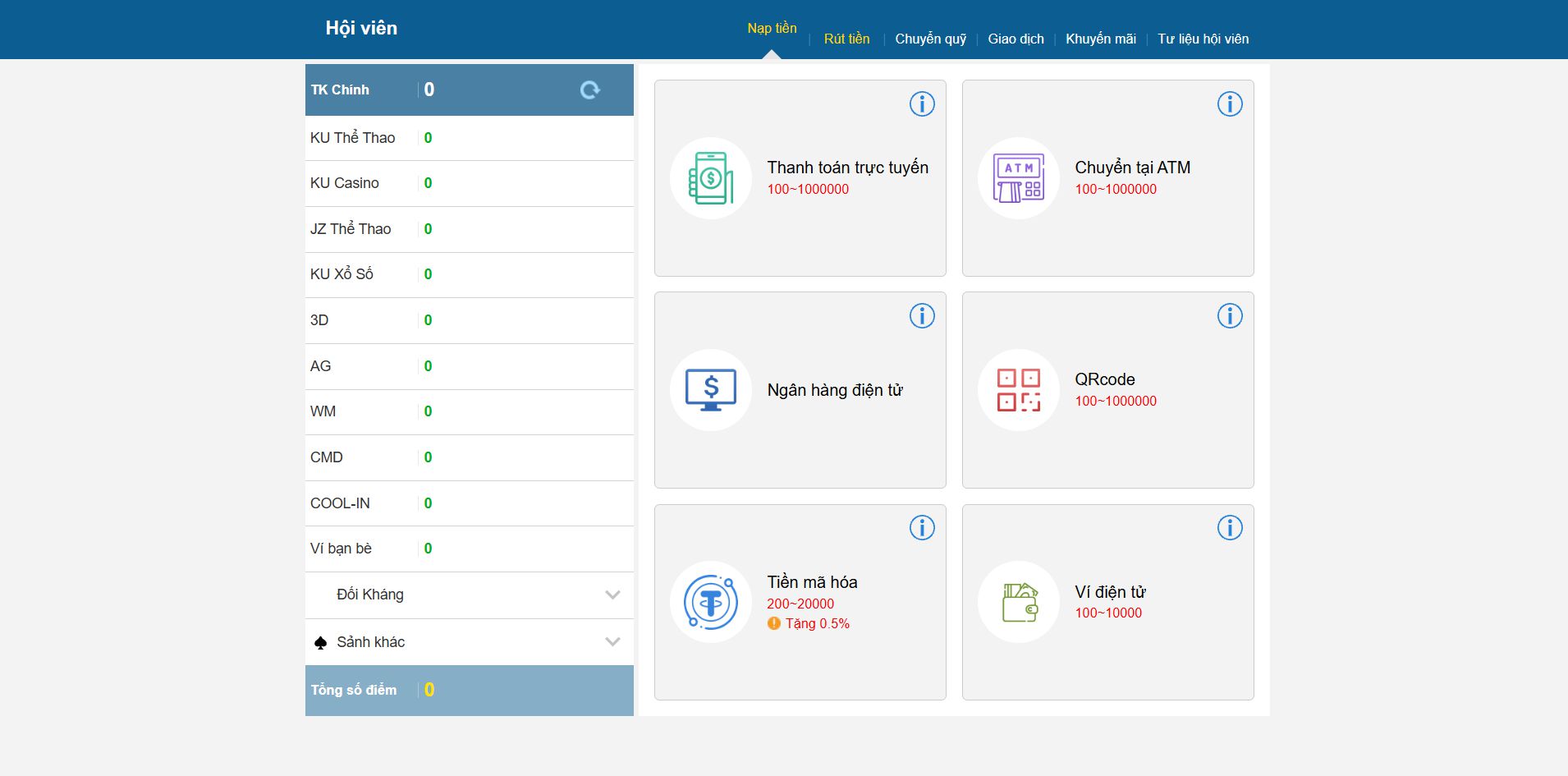Click the info icon on Thanh toán trực tuyến
Screen dimensions: 1568x776
[x=922, y=104]
